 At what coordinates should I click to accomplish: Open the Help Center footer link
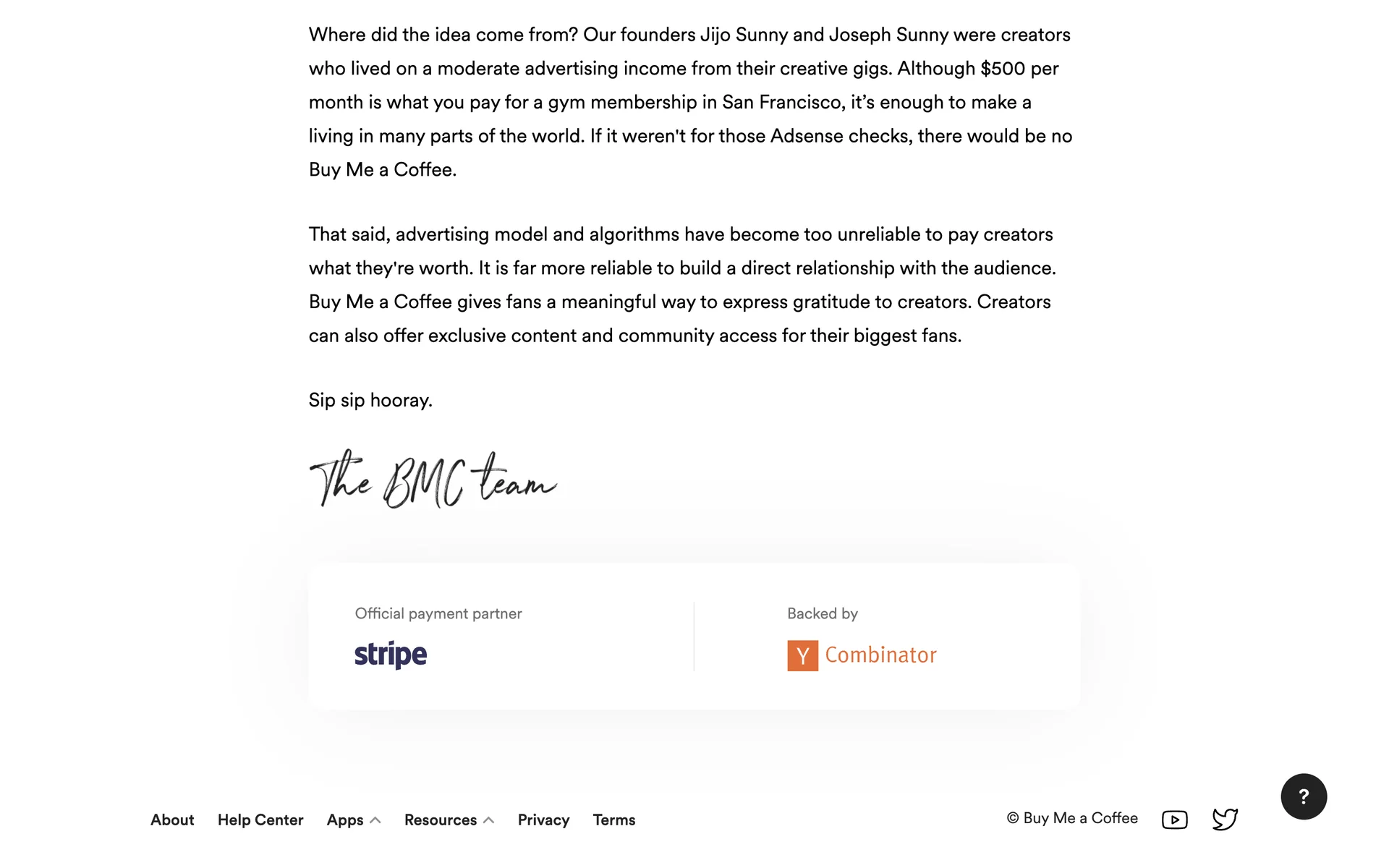click(x=260, y=820)
